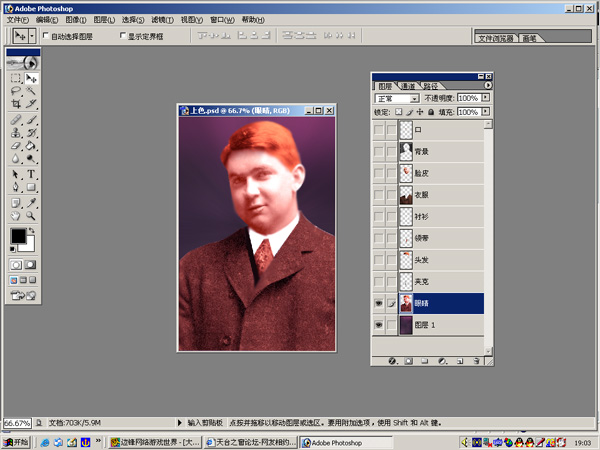Open the 文件浏览器 palette tab
This screenshot has height=450, width=600.
496,38
